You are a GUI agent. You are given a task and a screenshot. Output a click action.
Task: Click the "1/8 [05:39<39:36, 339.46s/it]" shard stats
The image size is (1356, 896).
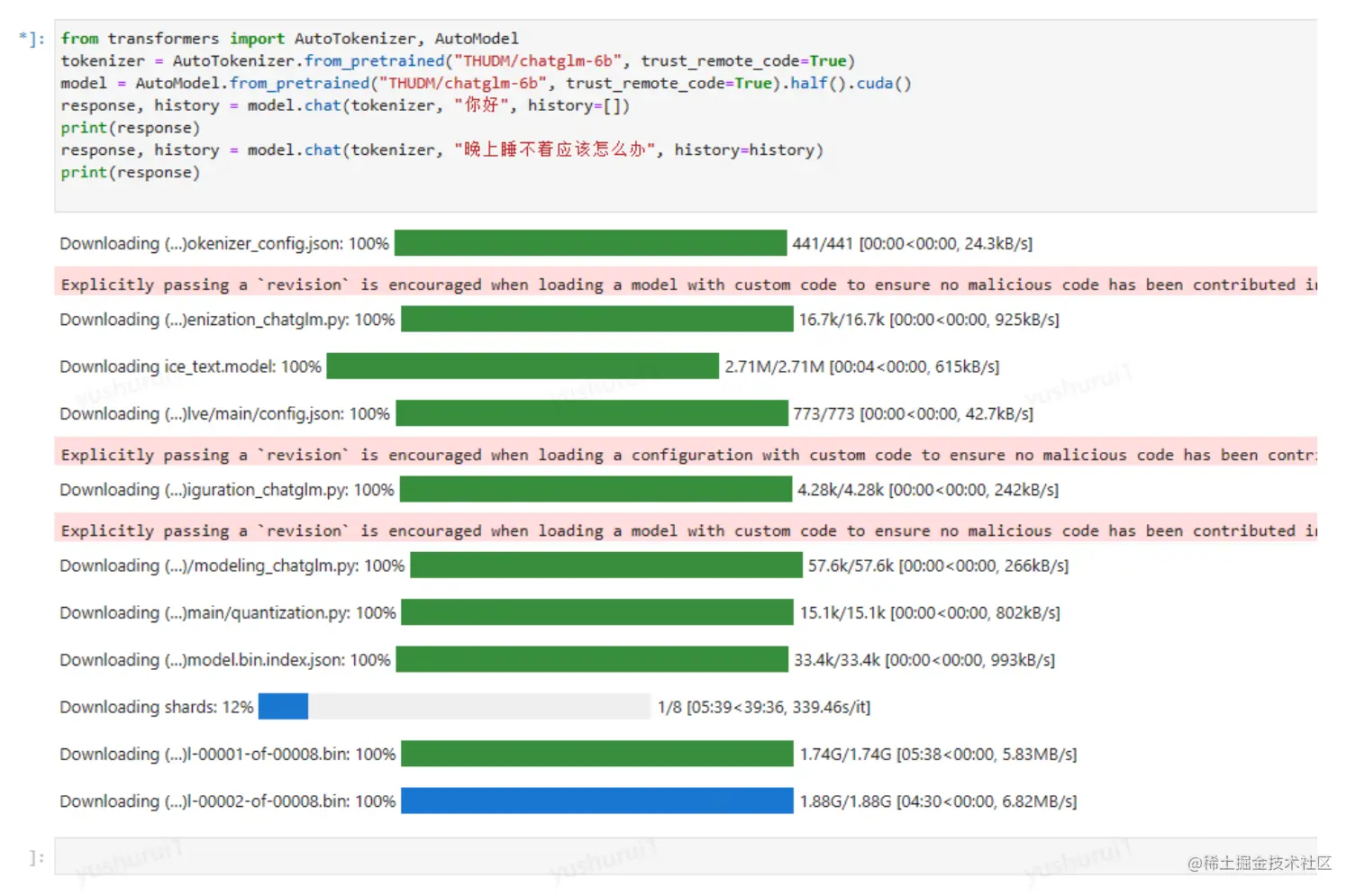[764, 707]
